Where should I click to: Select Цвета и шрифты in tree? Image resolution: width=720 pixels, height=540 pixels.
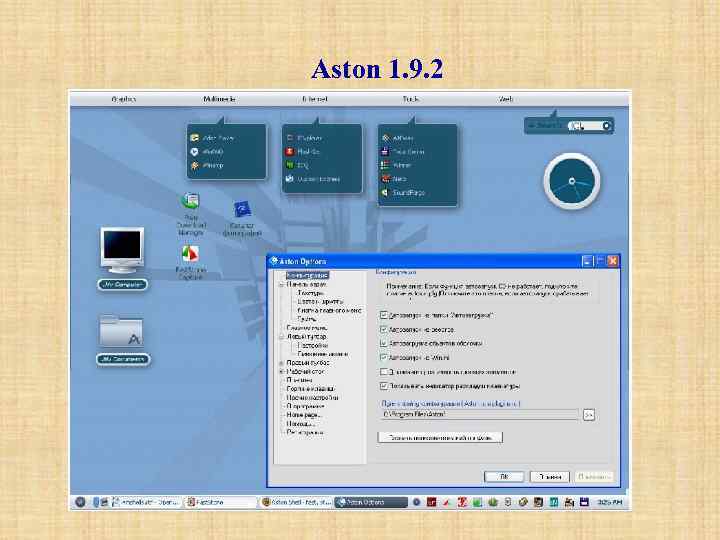320,302
